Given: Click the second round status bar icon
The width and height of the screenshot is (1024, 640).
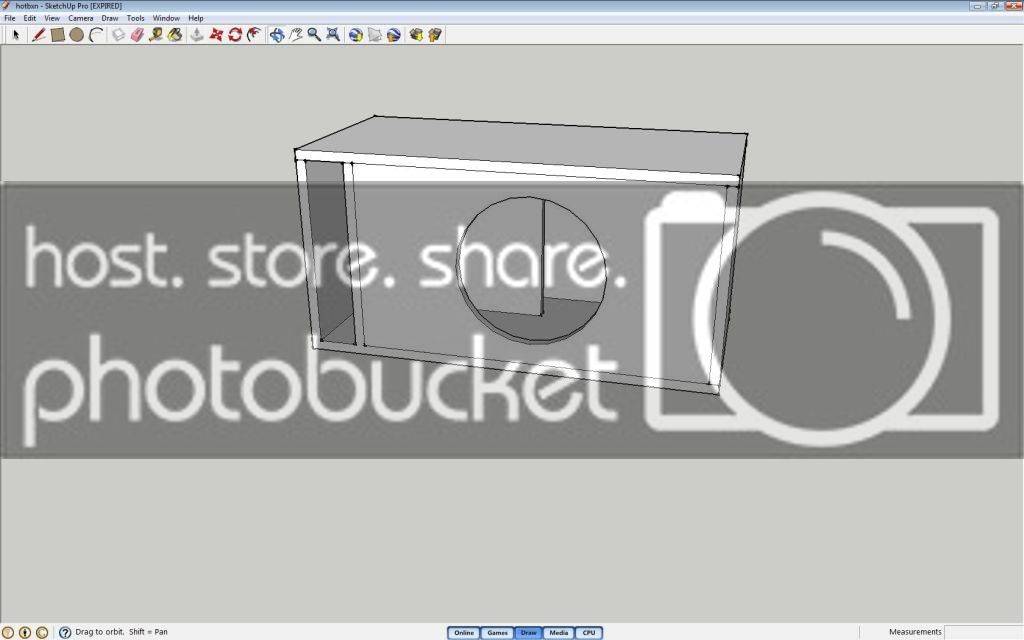Looking at the screenshot, I should click(25, 632).
